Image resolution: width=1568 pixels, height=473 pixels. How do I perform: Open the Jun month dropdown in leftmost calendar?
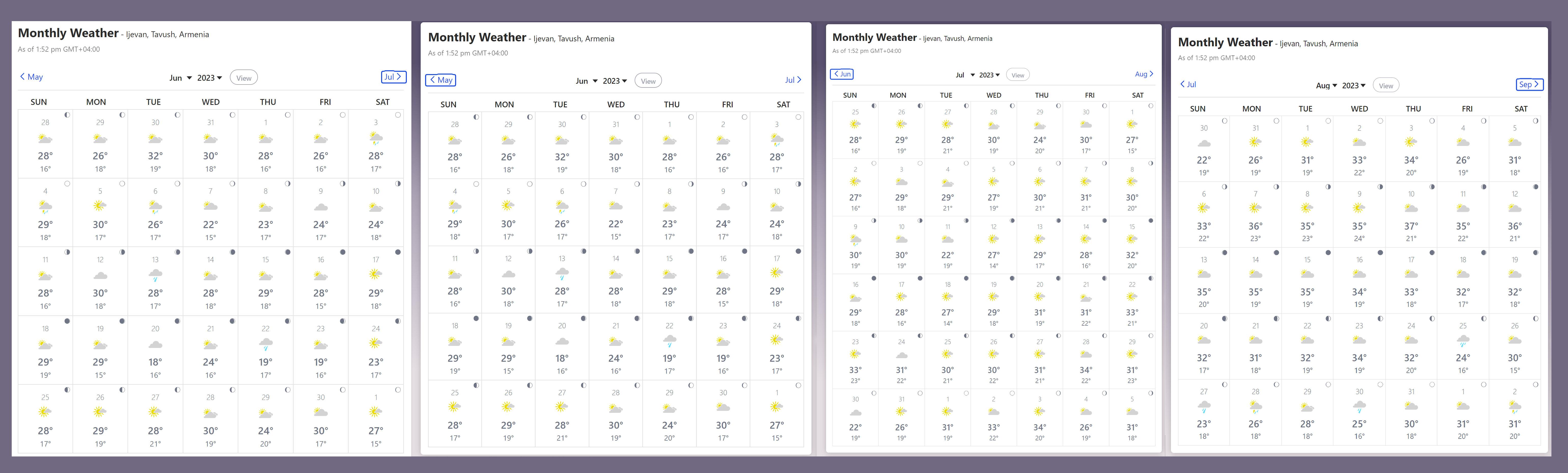coord(180,78)
